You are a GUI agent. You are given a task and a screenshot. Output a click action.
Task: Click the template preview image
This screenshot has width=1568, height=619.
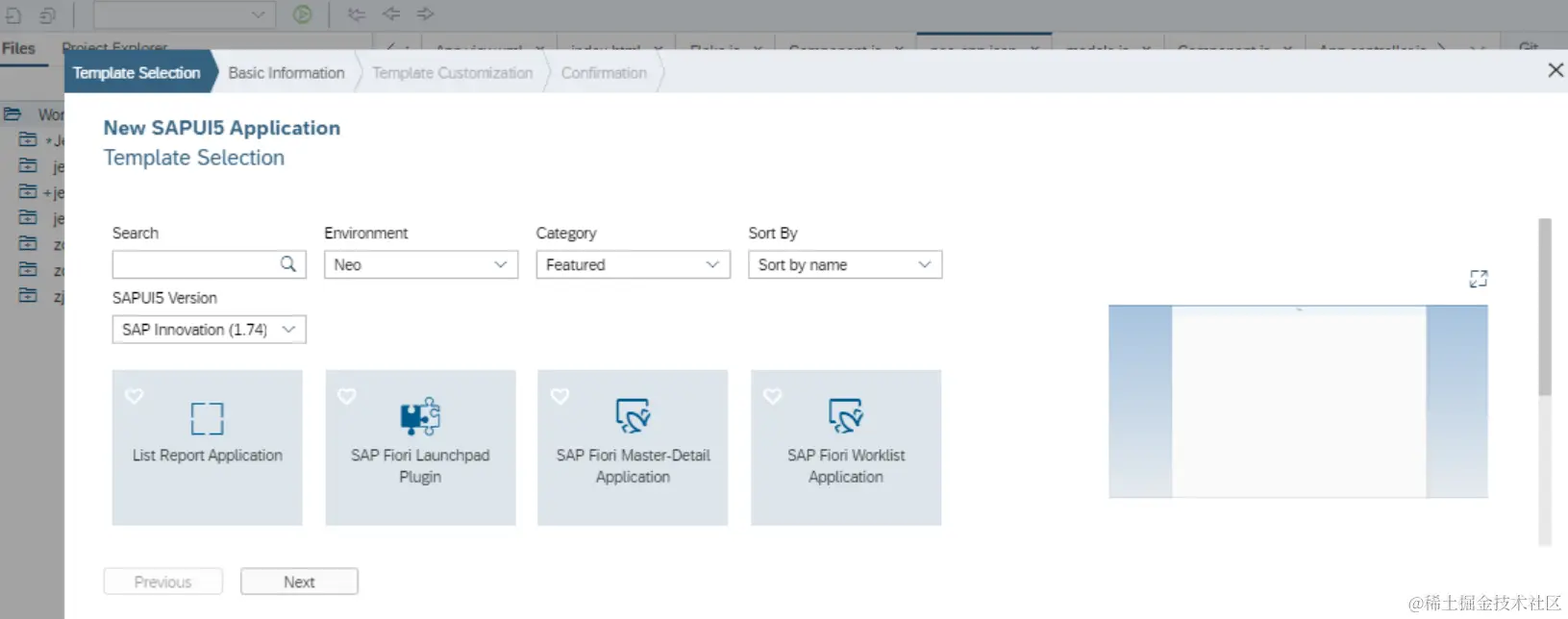1298,401
